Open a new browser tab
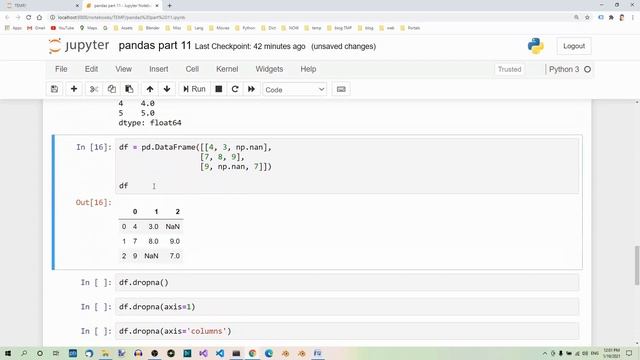Viewport: 640px width, 360px height. 169,6
